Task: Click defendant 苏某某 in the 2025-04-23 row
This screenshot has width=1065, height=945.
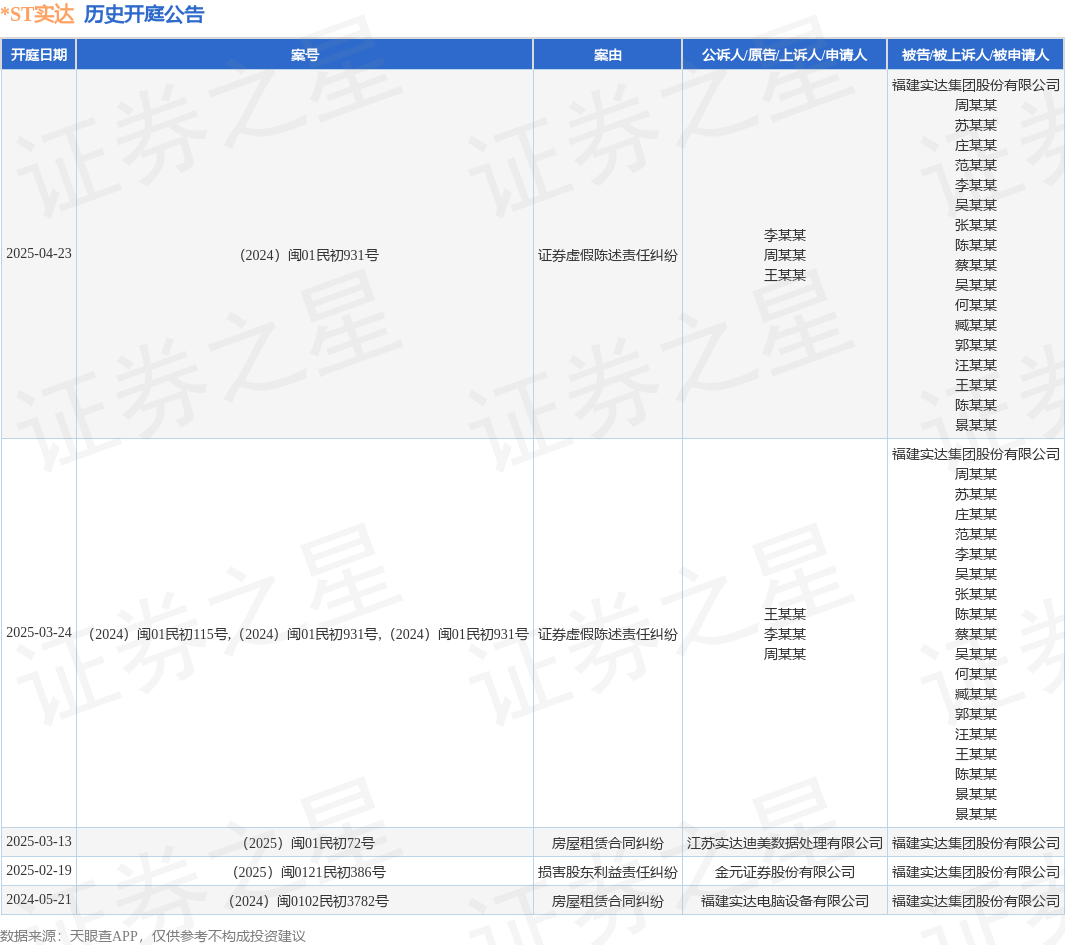Action: 975,125
